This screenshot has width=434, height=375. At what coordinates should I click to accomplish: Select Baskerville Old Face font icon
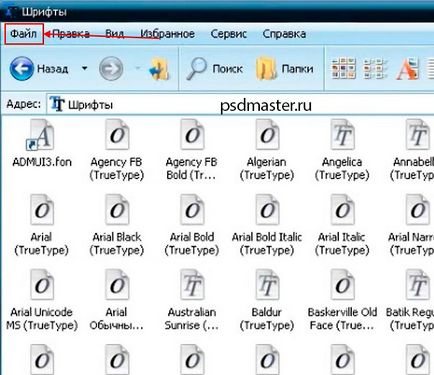click(x=342, y=285)
